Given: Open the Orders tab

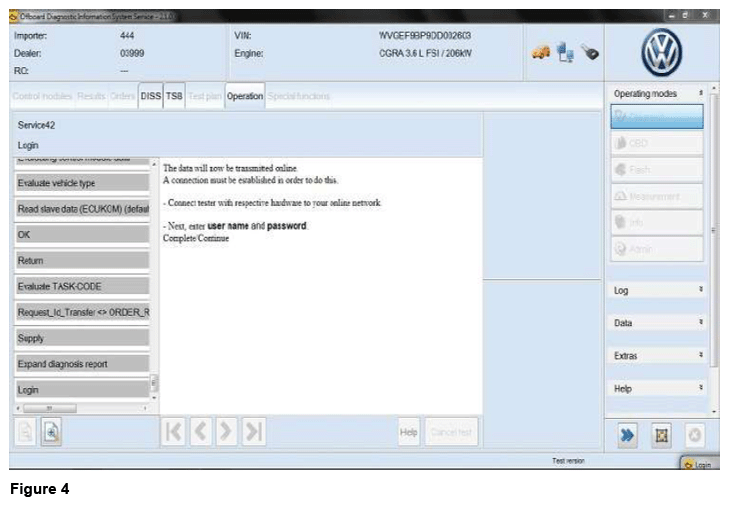Looking at the screenshot, I should pyautogui.click(x=122, y=96).
